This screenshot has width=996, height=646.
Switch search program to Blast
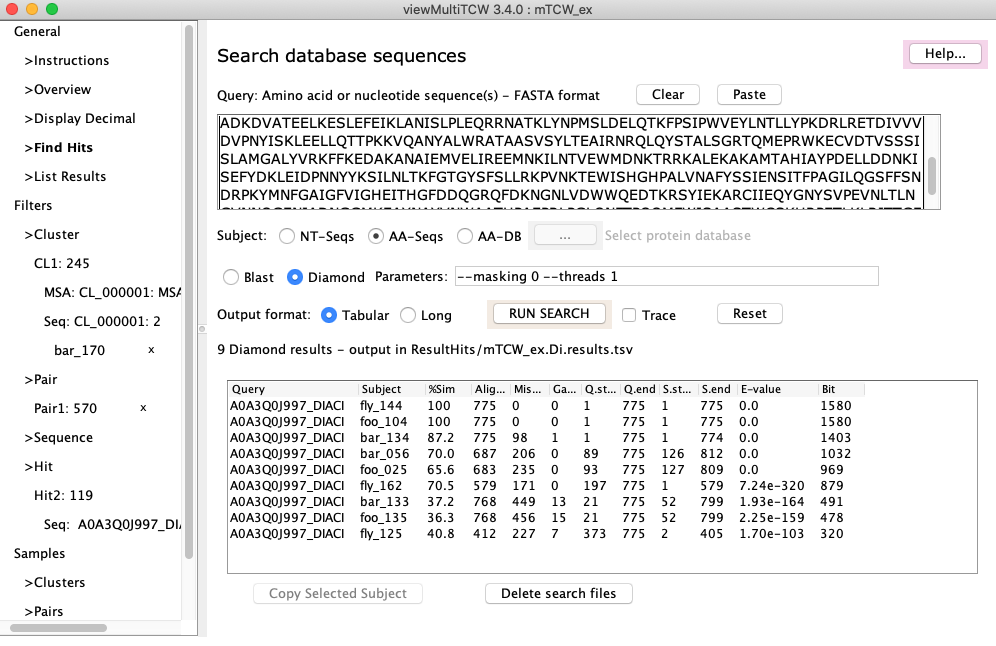pos(232,277)
